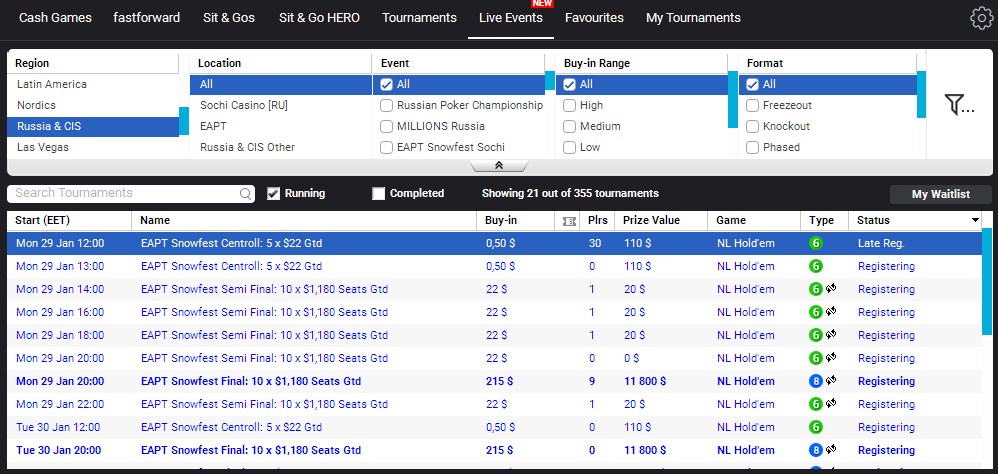Check the Completed tournaments checkbox
This screenshot has width=998, height=474.
tap(379, 193)
